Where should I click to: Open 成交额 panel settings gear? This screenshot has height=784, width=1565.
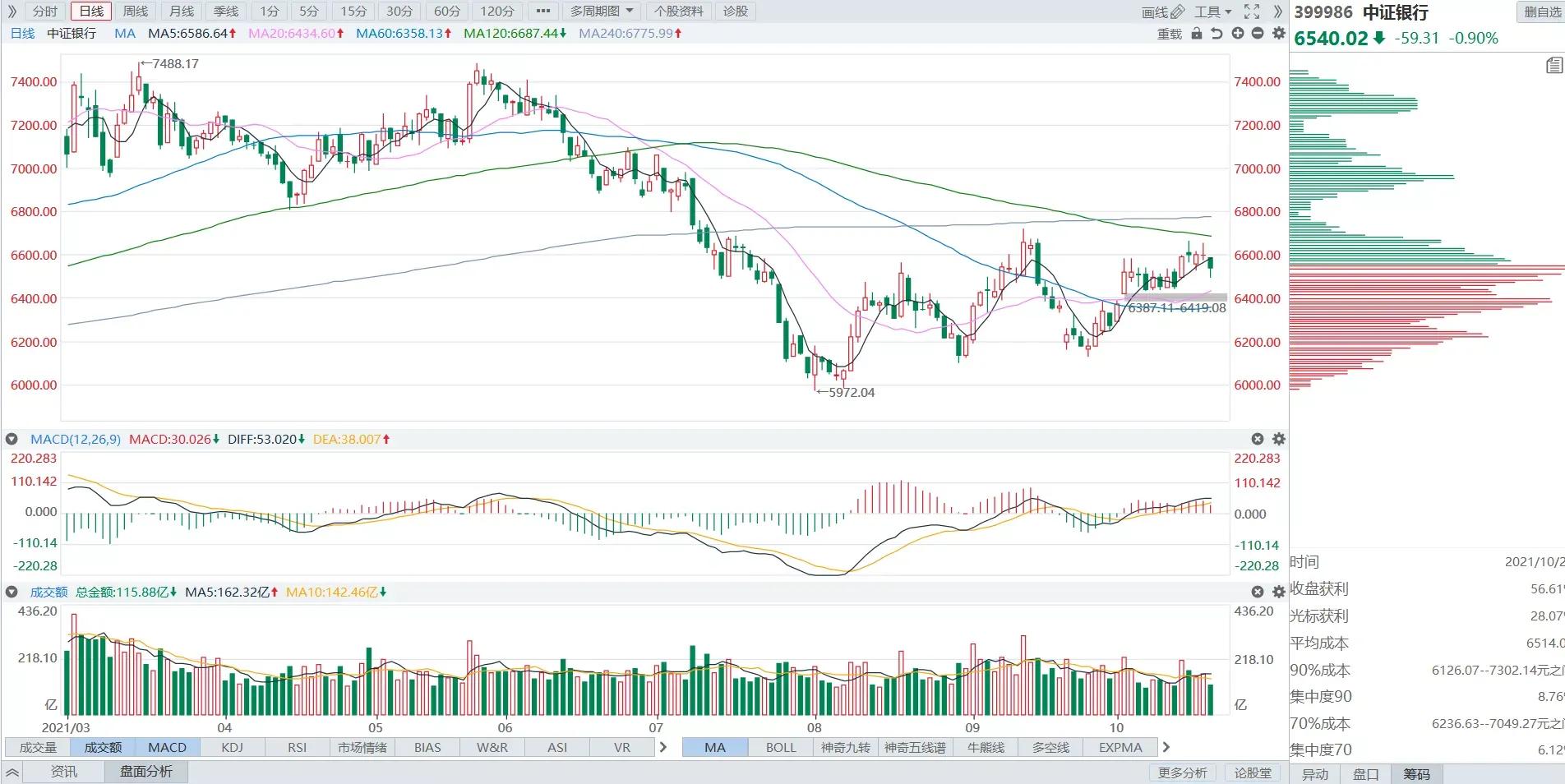(x=1278, y=592)
